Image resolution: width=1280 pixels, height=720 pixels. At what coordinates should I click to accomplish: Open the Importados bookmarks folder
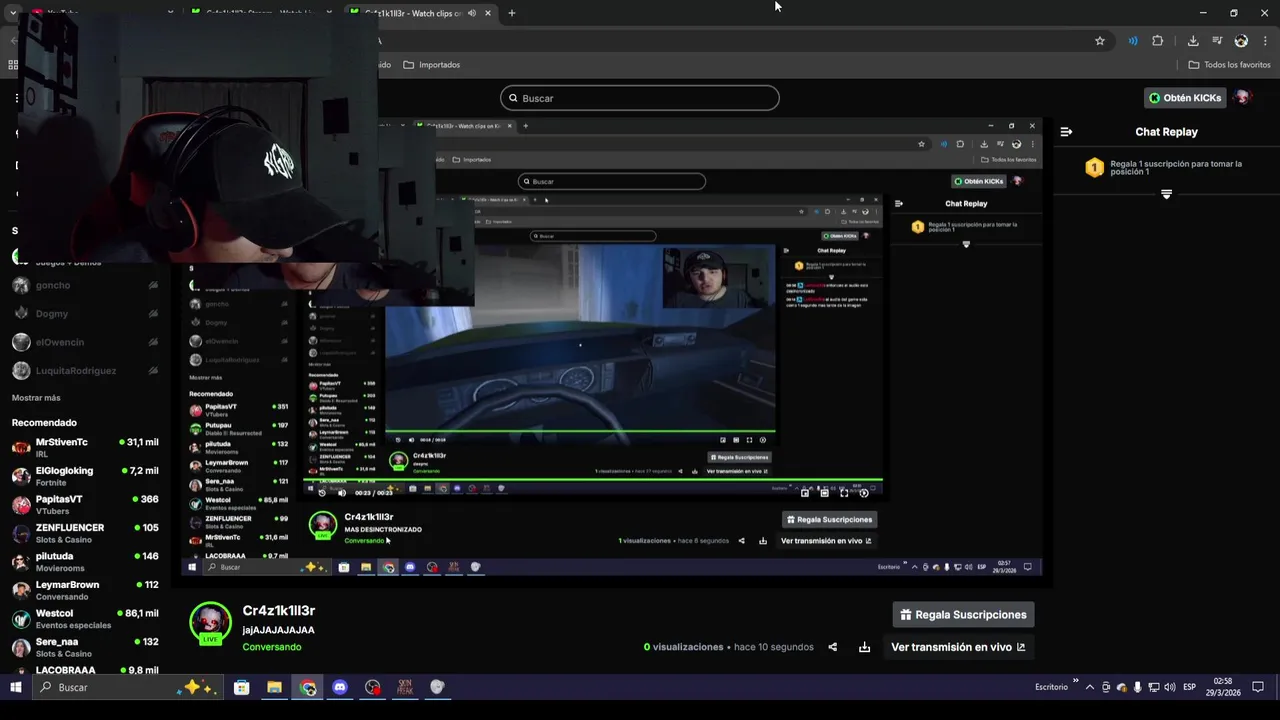click(x=432, y=65)
